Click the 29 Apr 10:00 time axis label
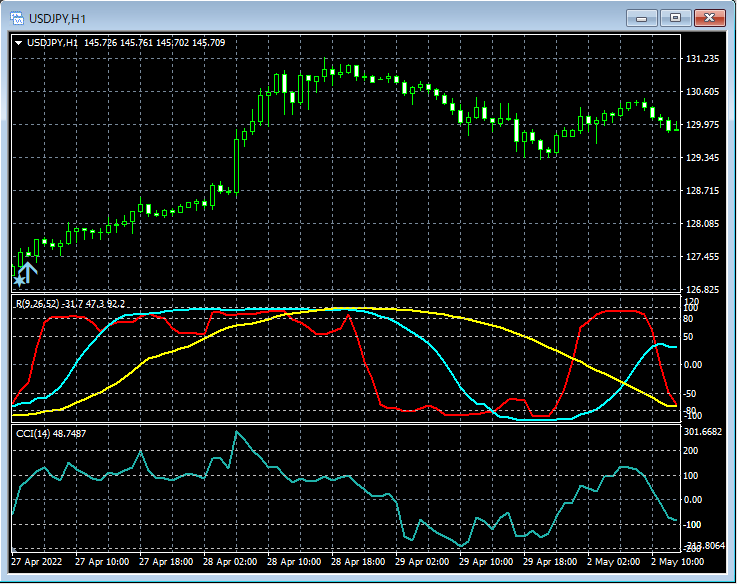This screenshot has height=584, width=738. tap(486, 561)
